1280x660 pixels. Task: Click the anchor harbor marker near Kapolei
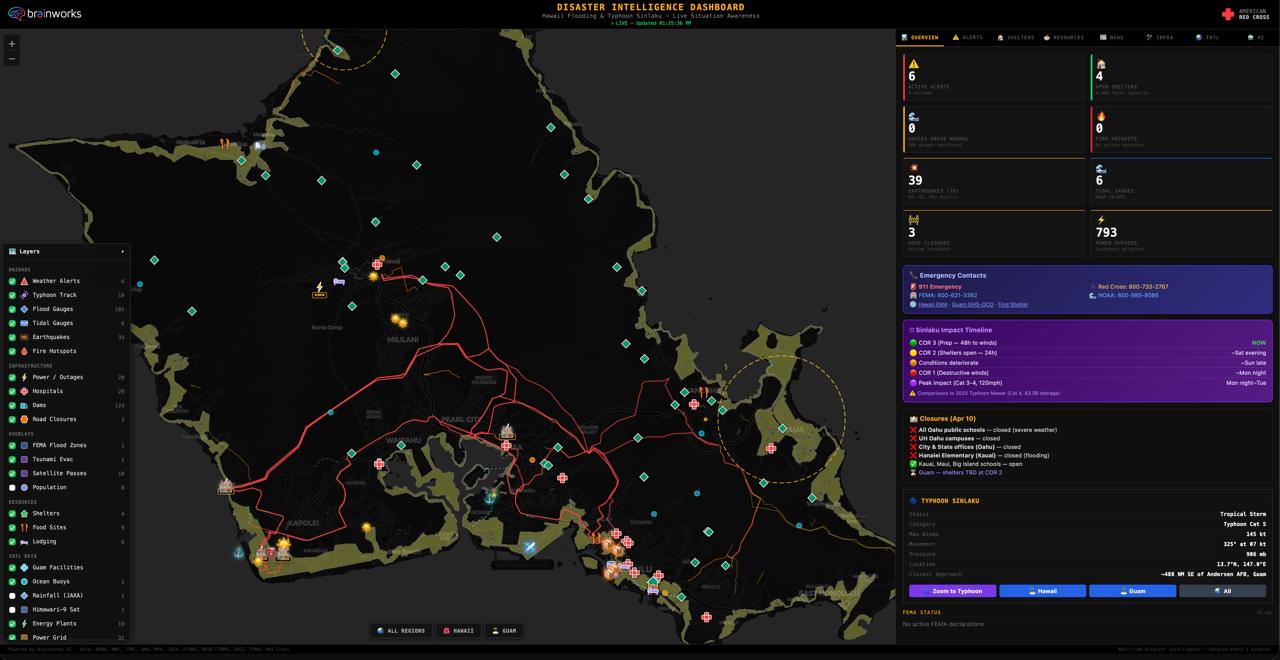point(239,552)
